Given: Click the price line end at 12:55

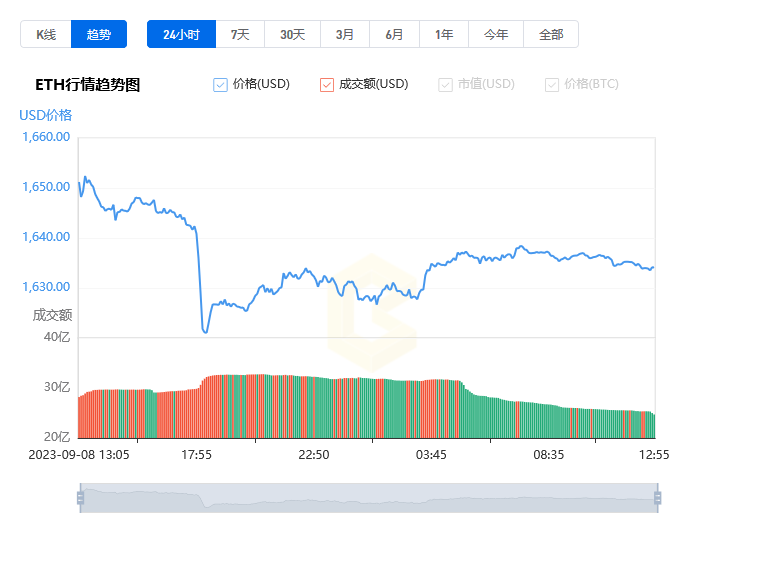Looking at the screenshot, I should coord(653,268).
